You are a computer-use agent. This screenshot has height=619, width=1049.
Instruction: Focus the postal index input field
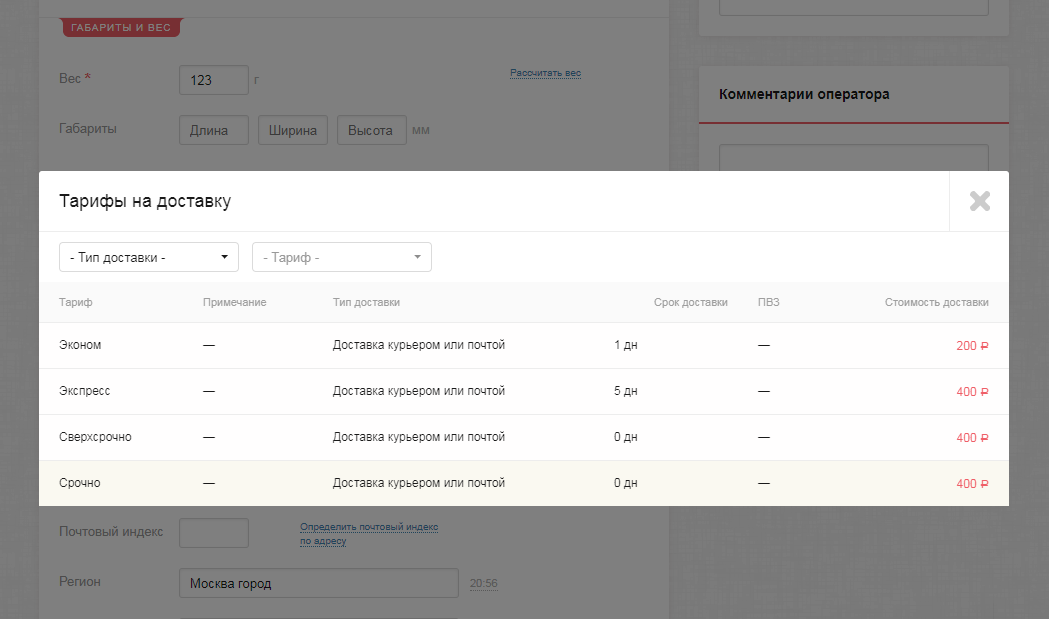[214, 533]
